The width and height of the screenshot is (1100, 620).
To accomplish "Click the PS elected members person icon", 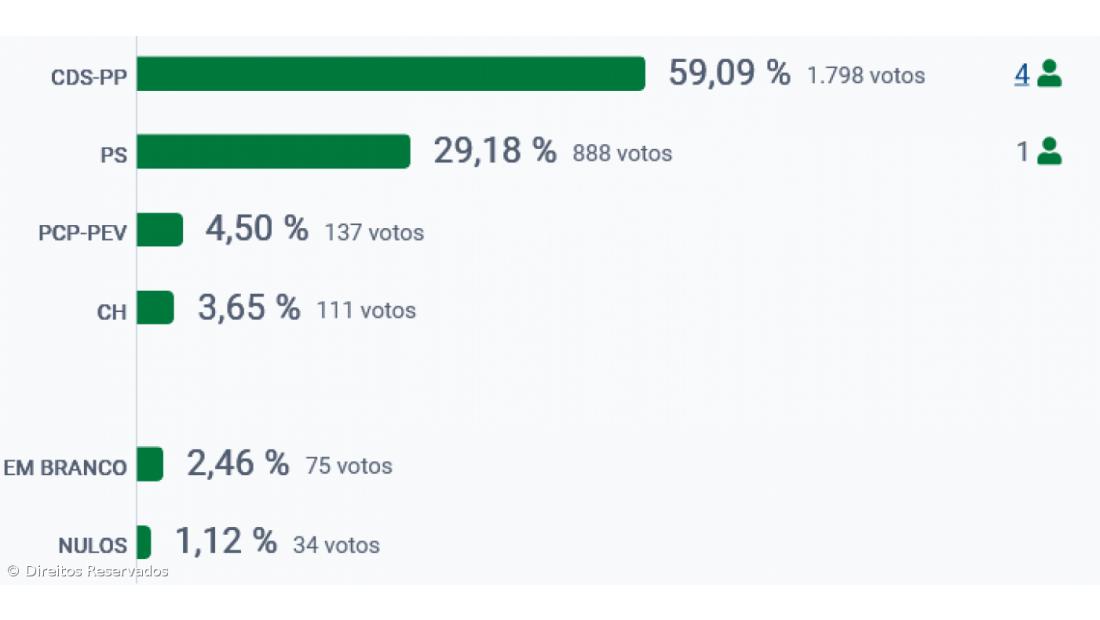I will click(x=1049, y=151).
